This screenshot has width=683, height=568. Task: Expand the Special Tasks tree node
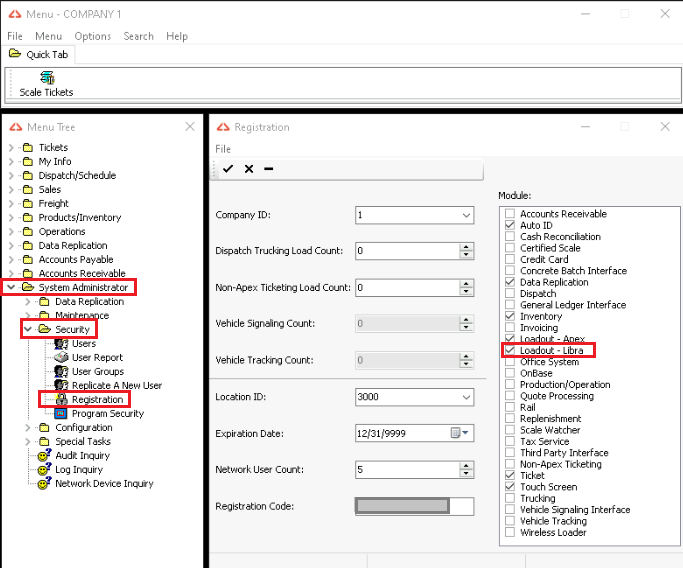[27, 441]
